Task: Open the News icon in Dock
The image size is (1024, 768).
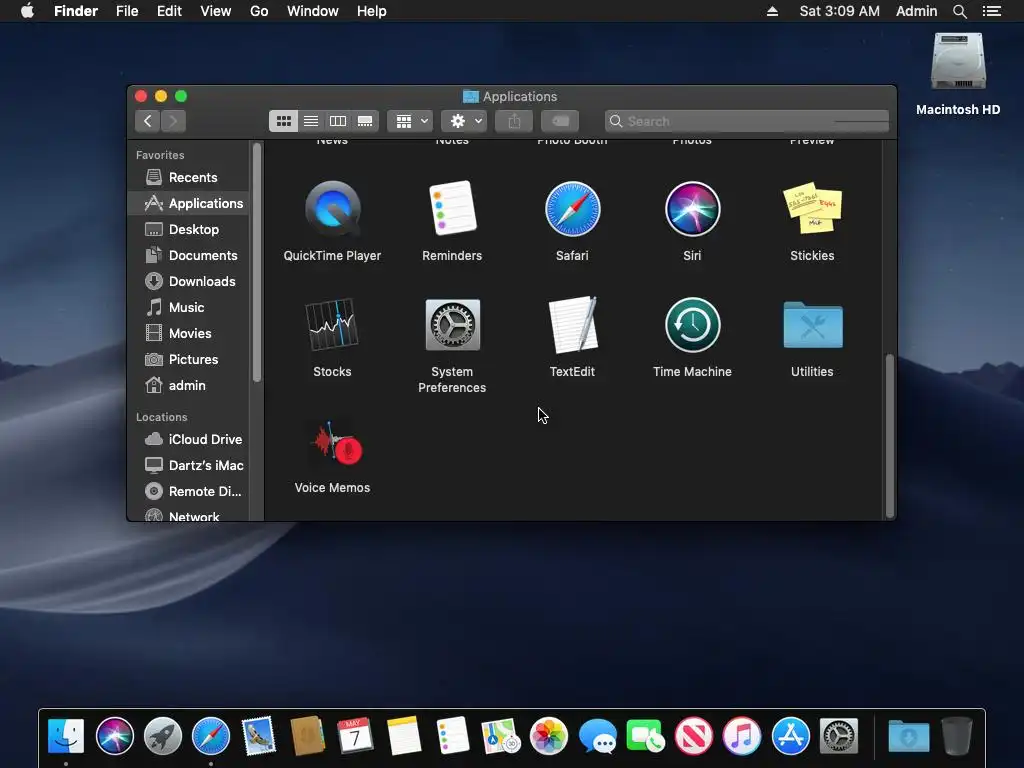Action: coord(694,736)
